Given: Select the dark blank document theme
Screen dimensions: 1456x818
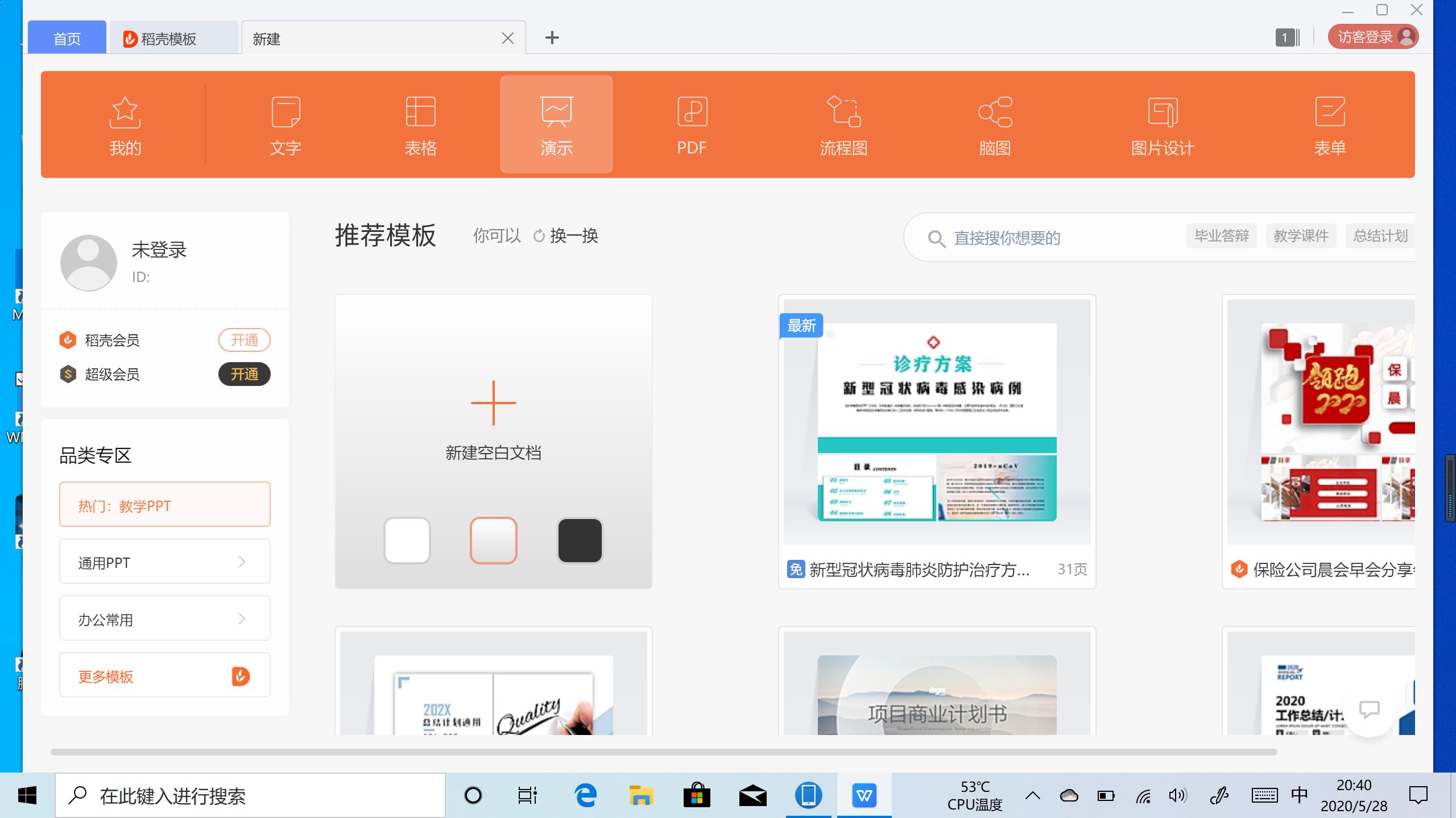Looking at the screenshot, I should tap(580, 540).
